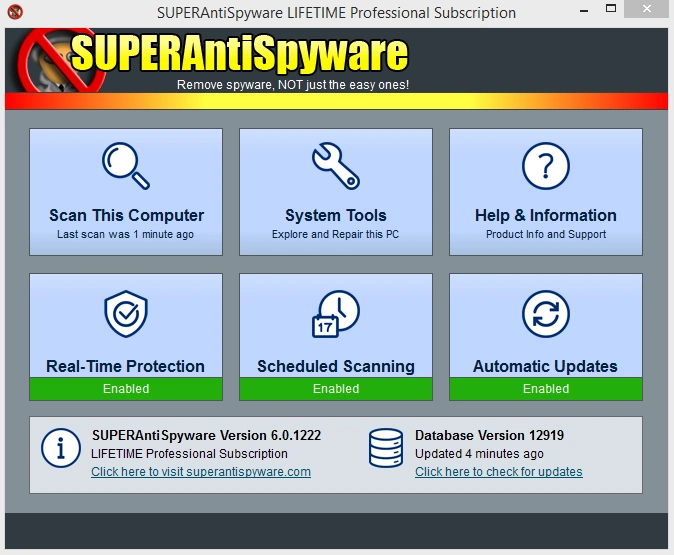Open Automatic Updates title
674x555 pixels.
click(545, 366)
